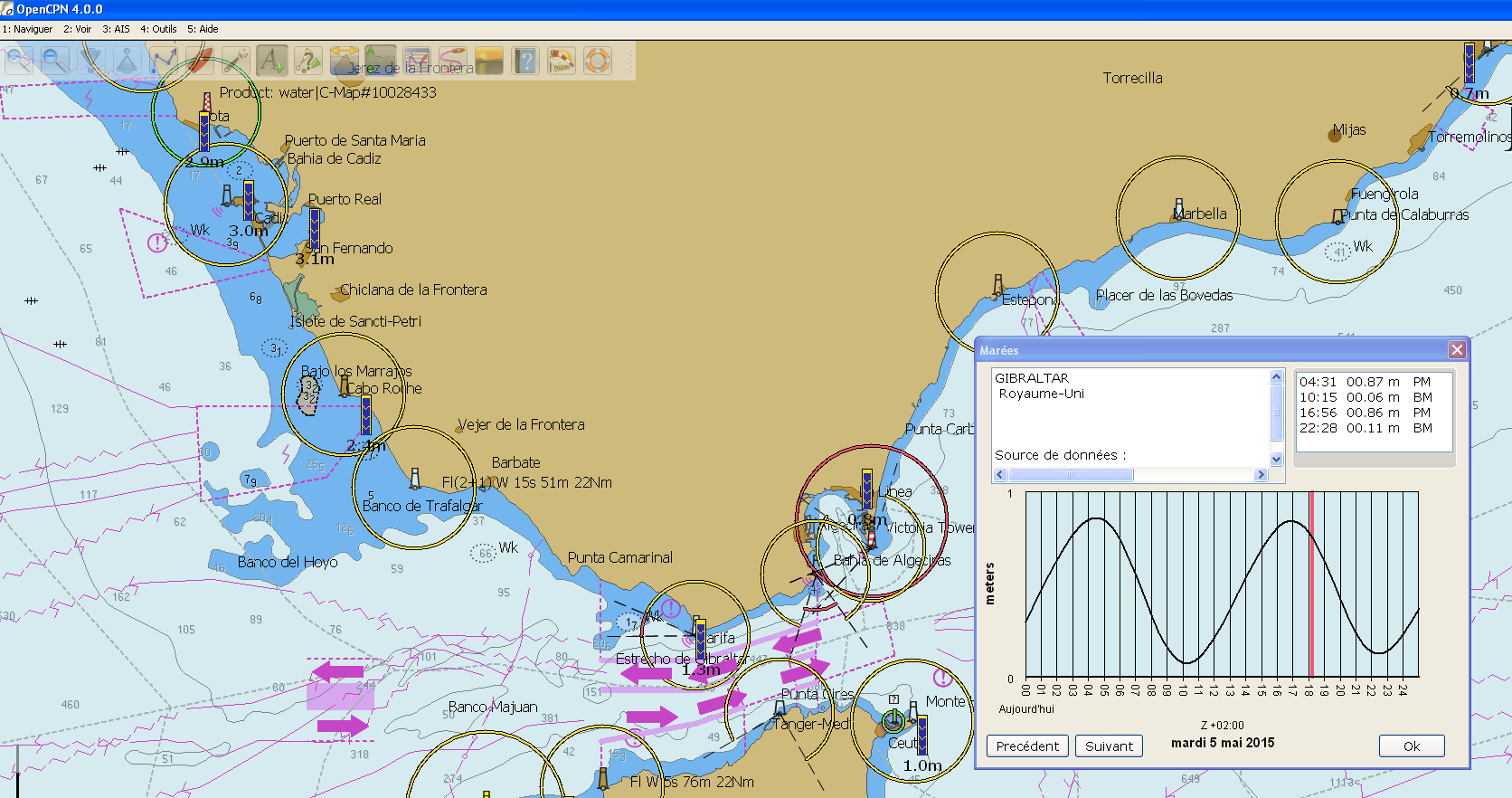This screenshot has width=1512, height=798.
Task: Click the lifebuoy with flag toolbar icon
Action: tap(561, 61)
